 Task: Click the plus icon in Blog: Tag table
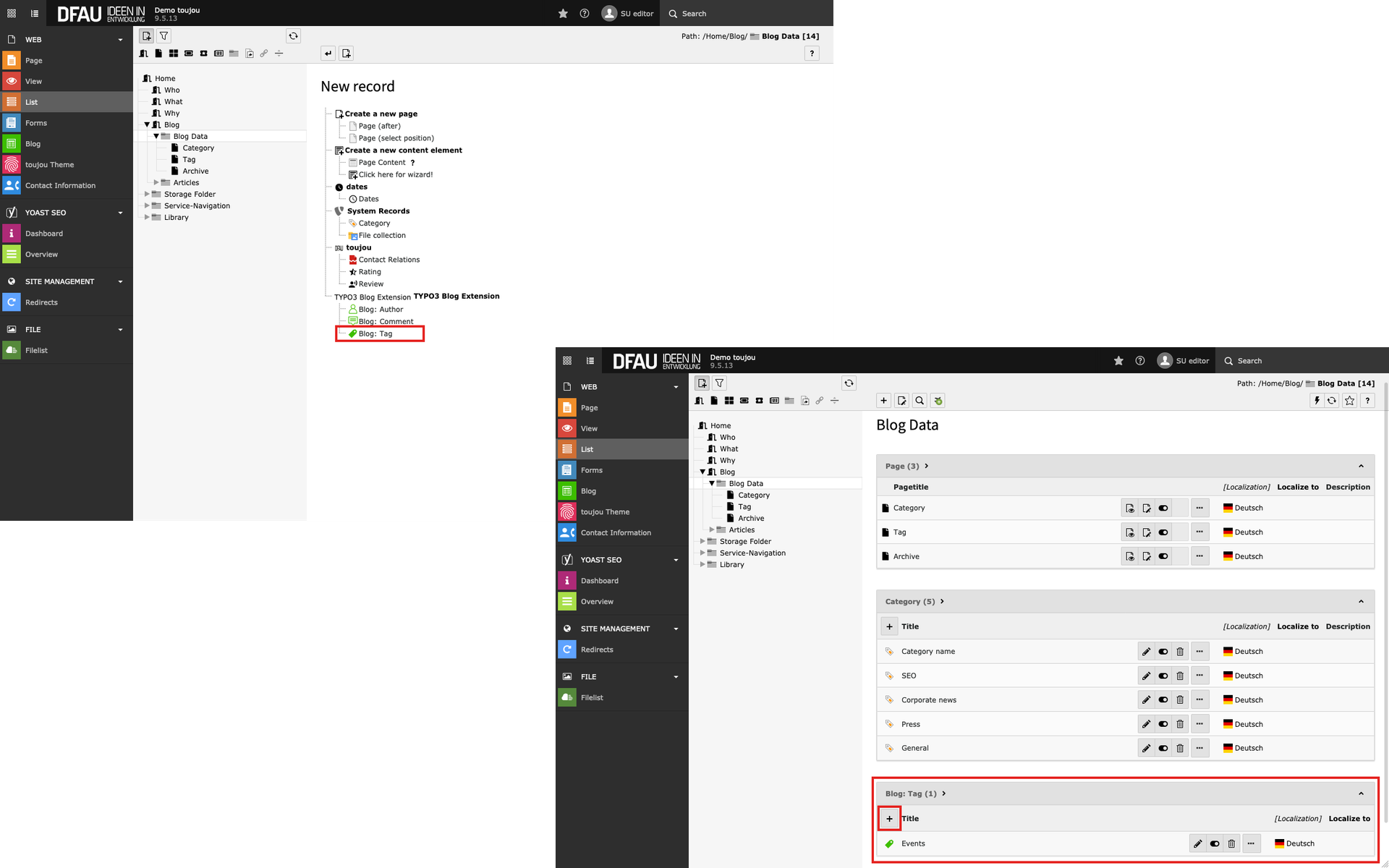pos(889,819)
